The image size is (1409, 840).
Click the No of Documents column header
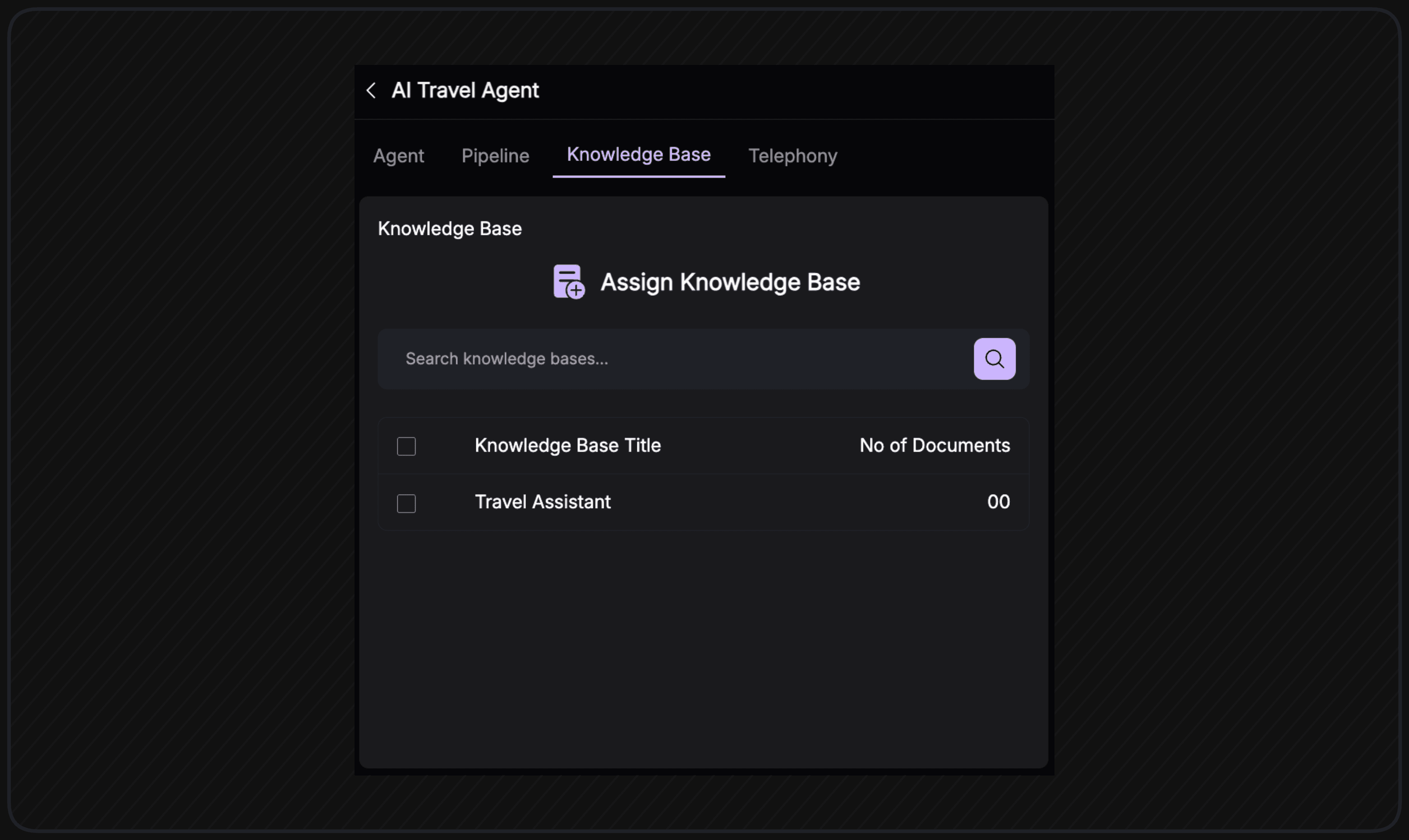click(934, 445)
